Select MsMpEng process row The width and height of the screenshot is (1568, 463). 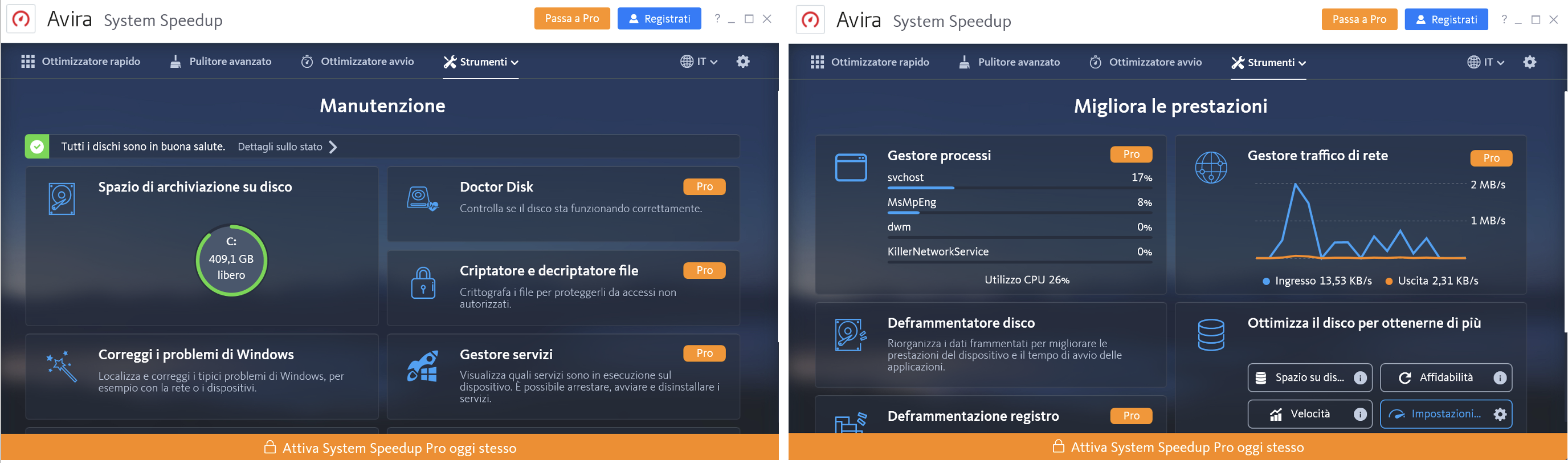point(1019,205)
